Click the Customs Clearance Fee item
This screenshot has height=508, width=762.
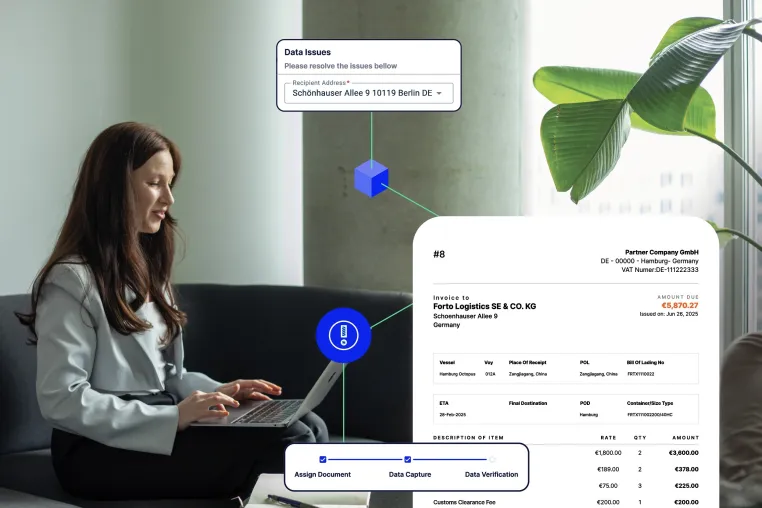(x=464, y=502)
